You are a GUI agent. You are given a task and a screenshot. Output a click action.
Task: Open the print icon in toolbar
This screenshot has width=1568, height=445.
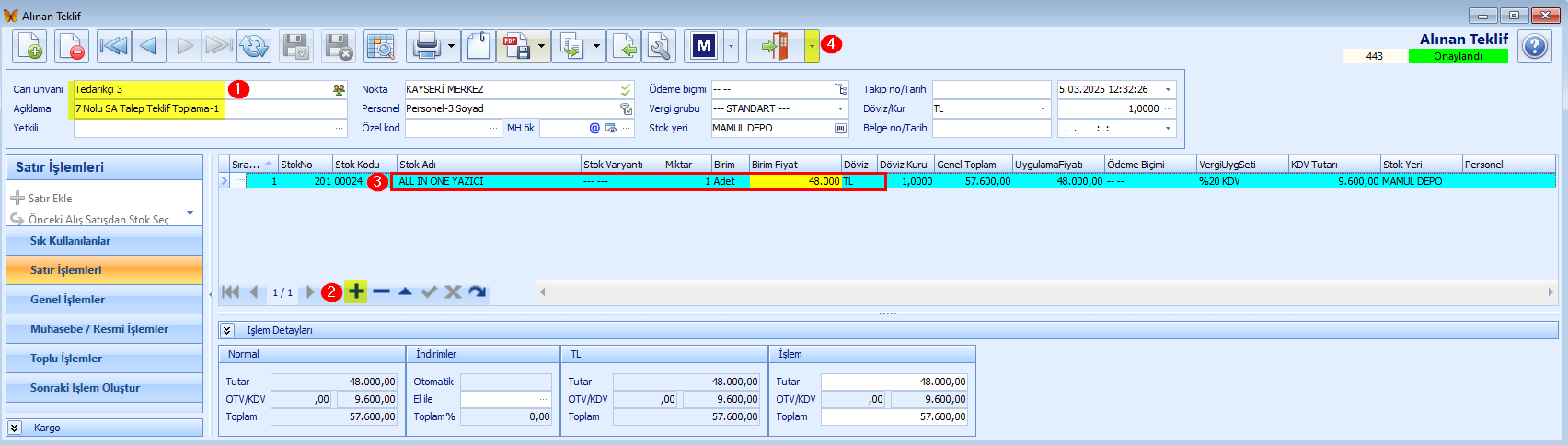tap(426, 46)
